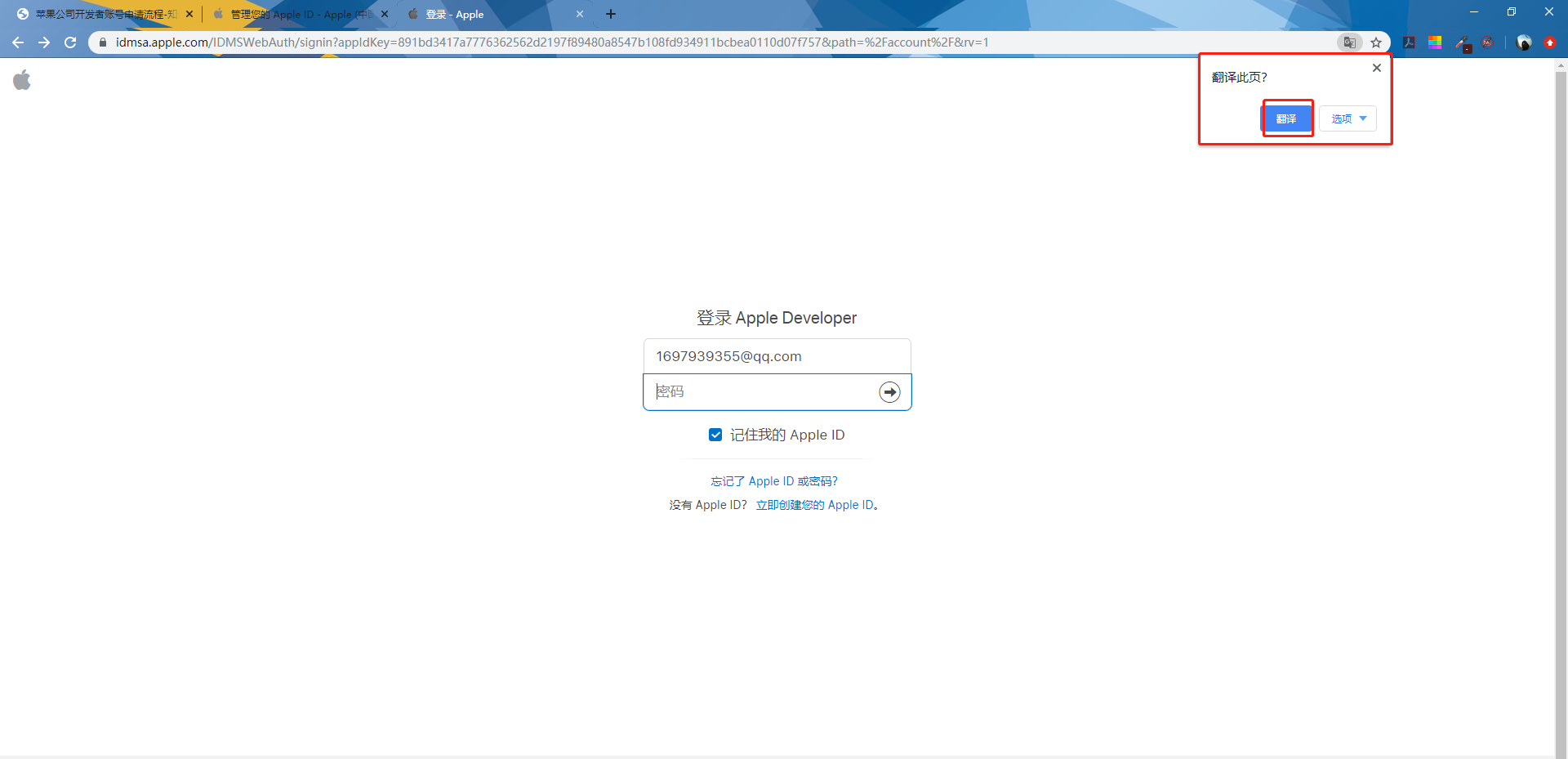Minimize the Chrome window
Image resolution: width=1568 pixels, height=759 pixels.
tap(1474, 12)
